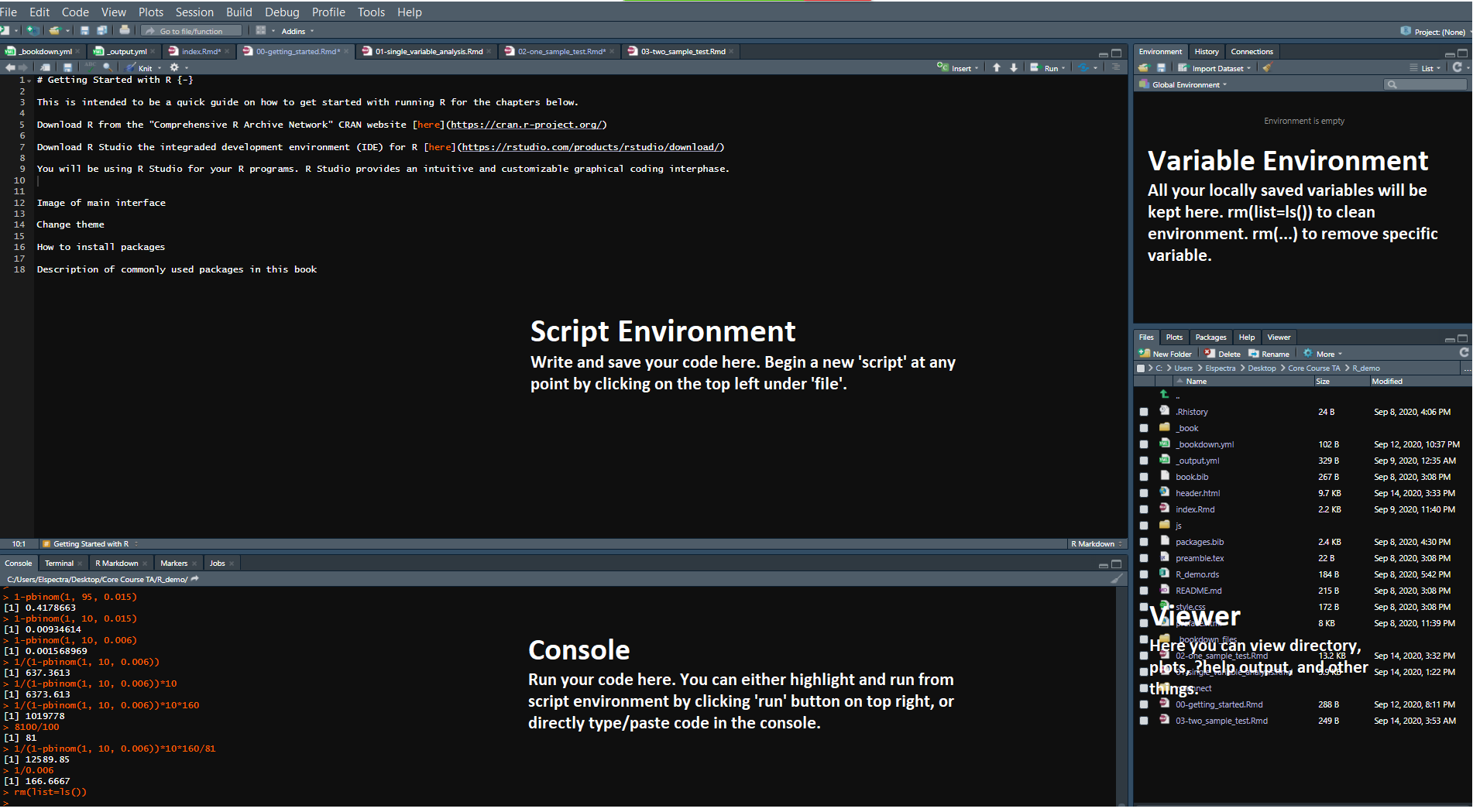This screenshot has width=1473, height=812.
Task: Refresh the Environment pane
Action: coord(1458,68)
